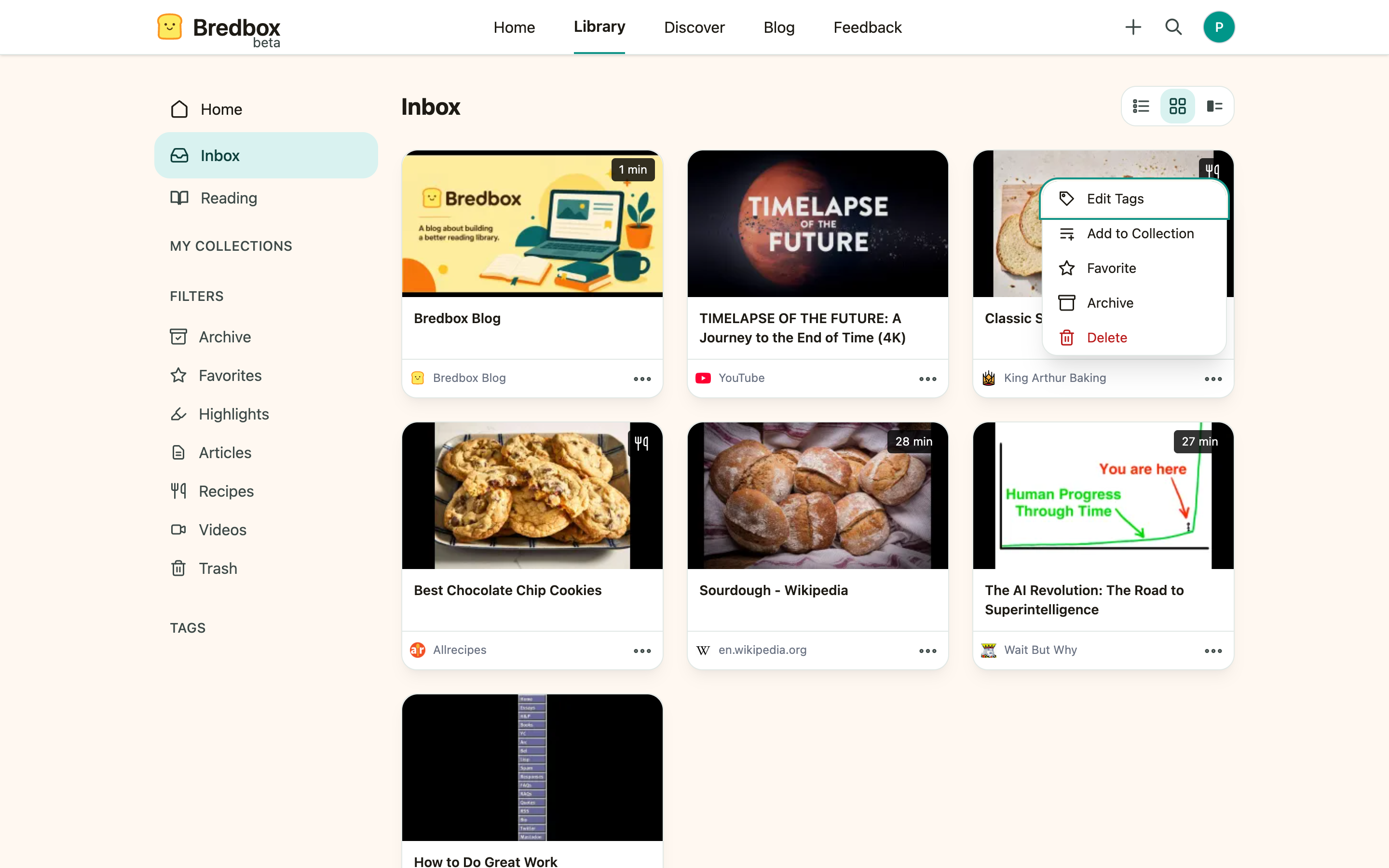The width and height of the screenshot is (1389, 868).
Task: Click the Home house icon in sidebar
Action: click(x=179, y=109)
